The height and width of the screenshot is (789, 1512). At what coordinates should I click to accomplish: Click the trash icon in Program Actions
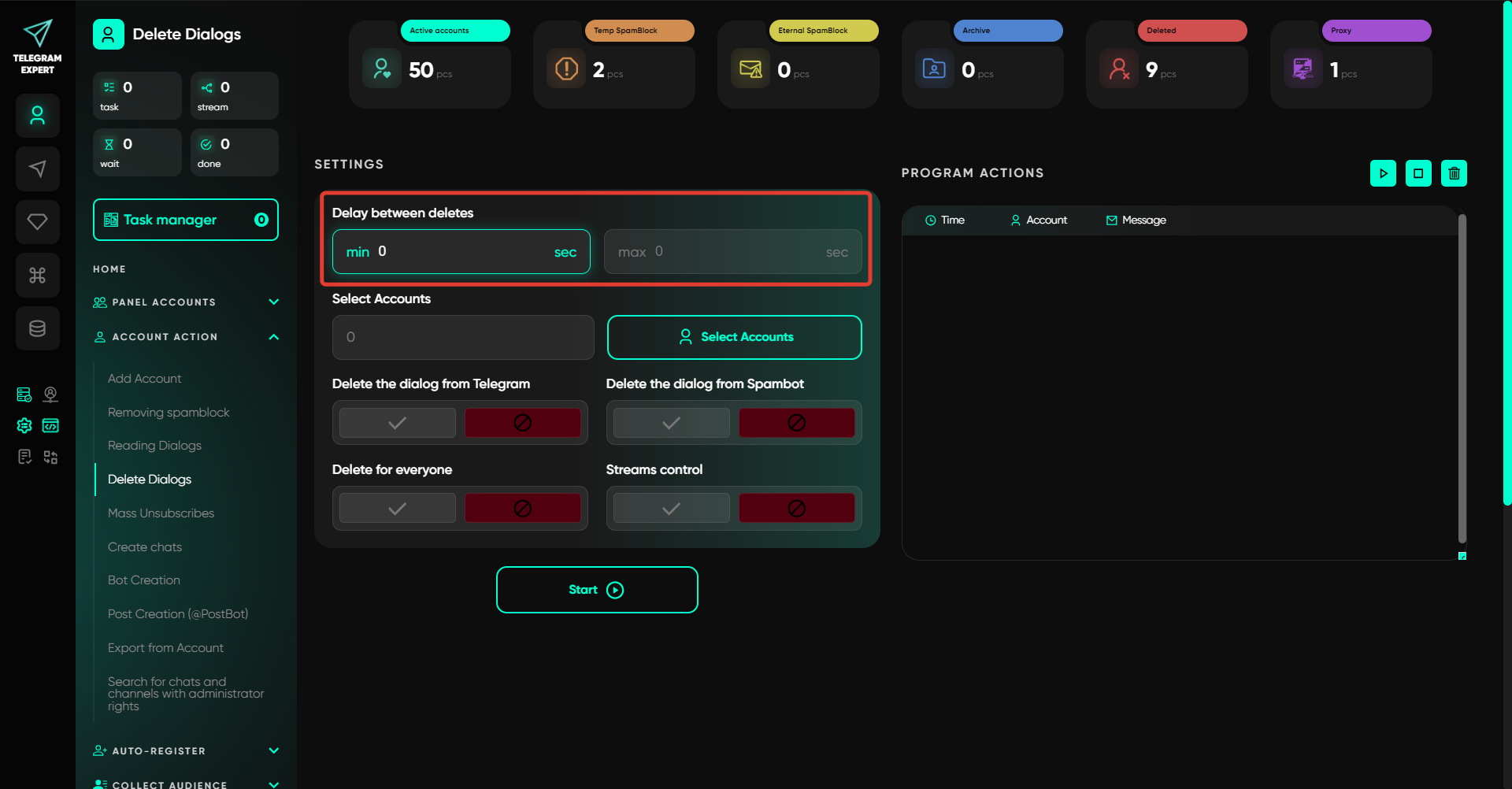(1454, 173)
